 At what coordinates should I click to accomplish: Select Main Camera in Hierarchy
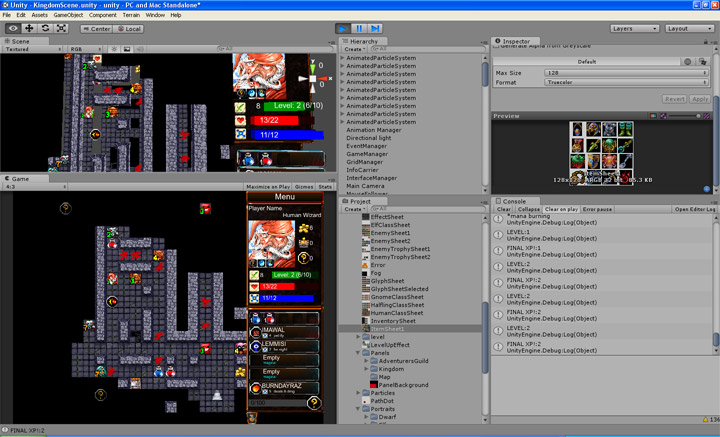(365, 186)
